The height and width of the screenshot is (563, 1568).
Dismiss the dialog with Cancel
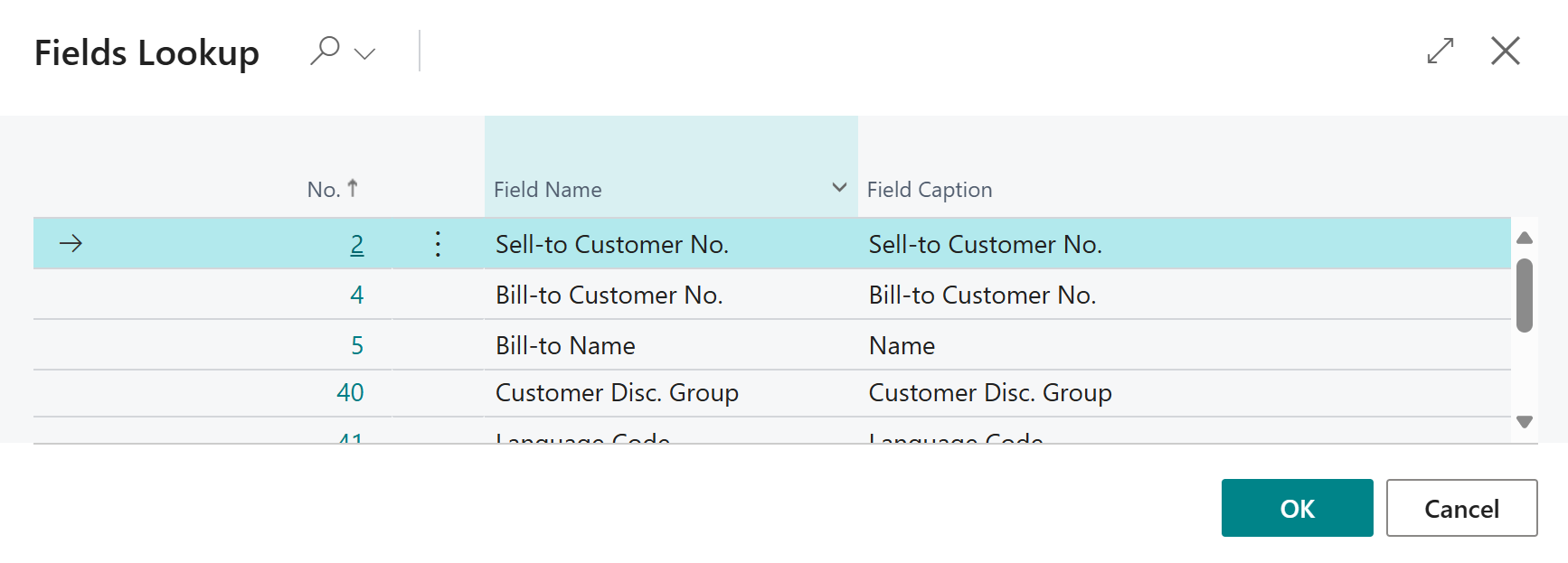click(1462, 508)
